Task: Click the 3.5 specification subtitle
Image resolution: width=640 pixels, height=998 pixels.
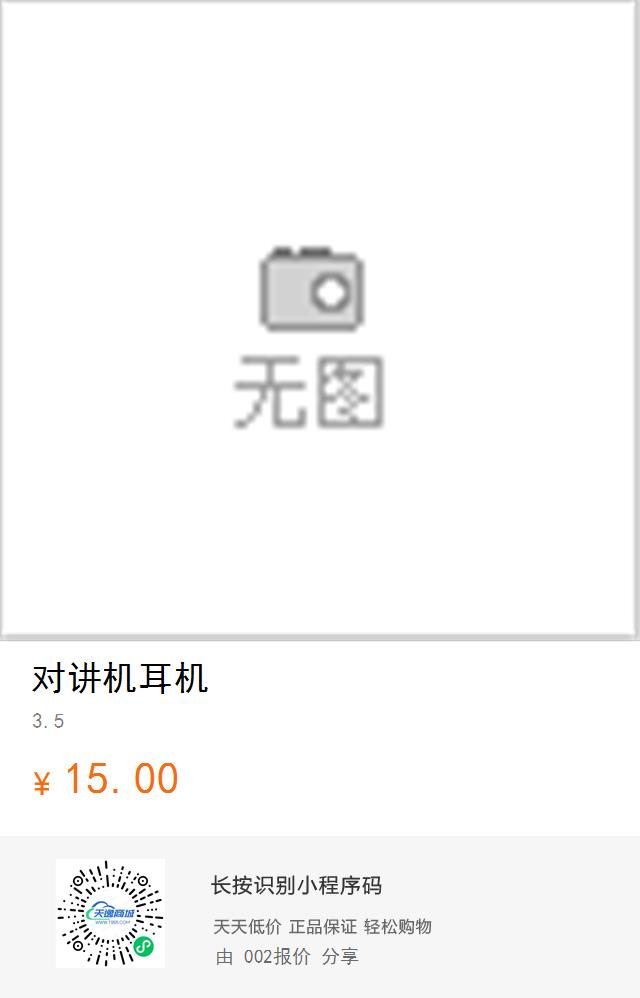Action: [x=48, y=721]
